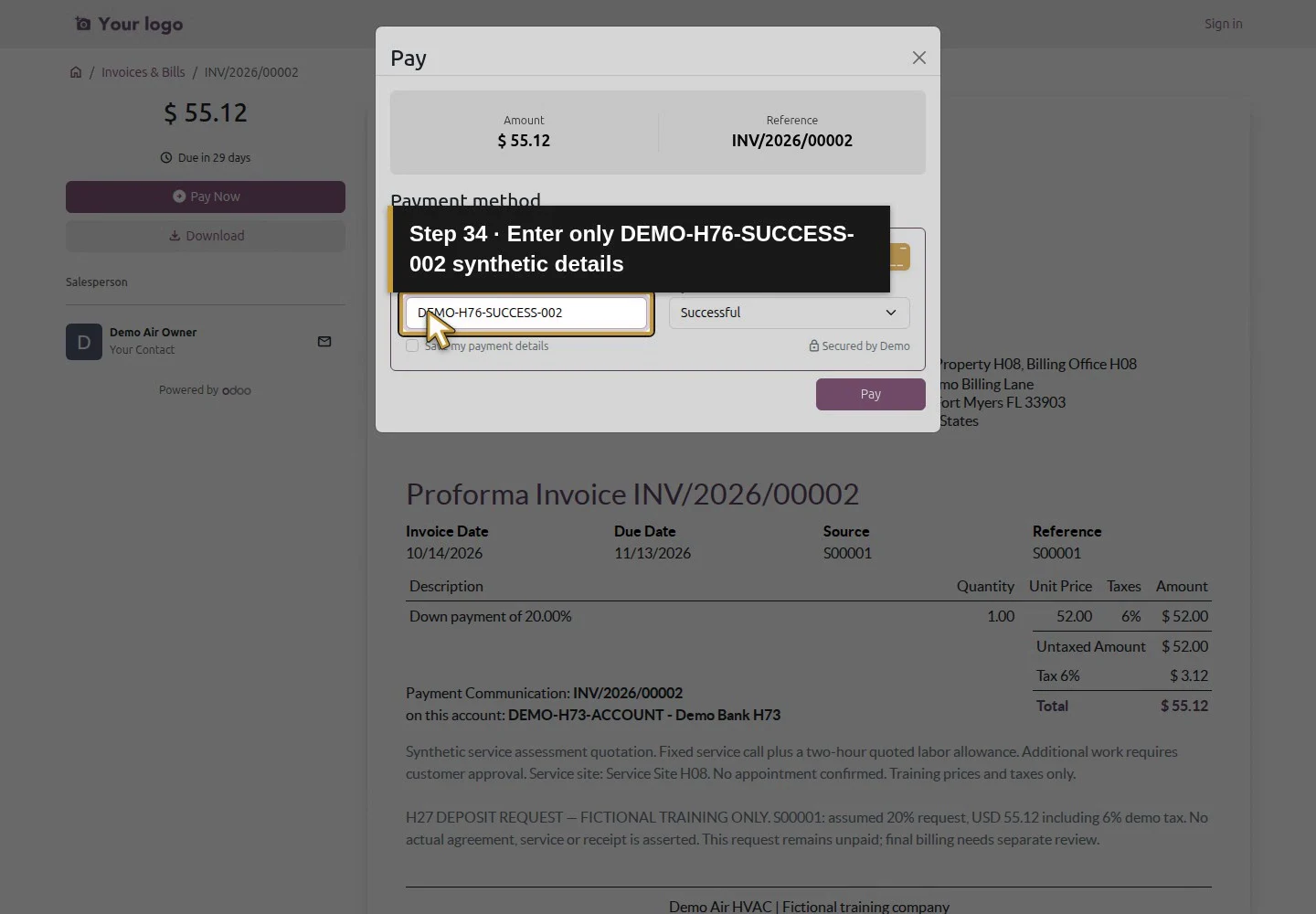1316x914 pixels.
Task: Click the Pay Now button in the sidebar
Action: coord(206,197)
